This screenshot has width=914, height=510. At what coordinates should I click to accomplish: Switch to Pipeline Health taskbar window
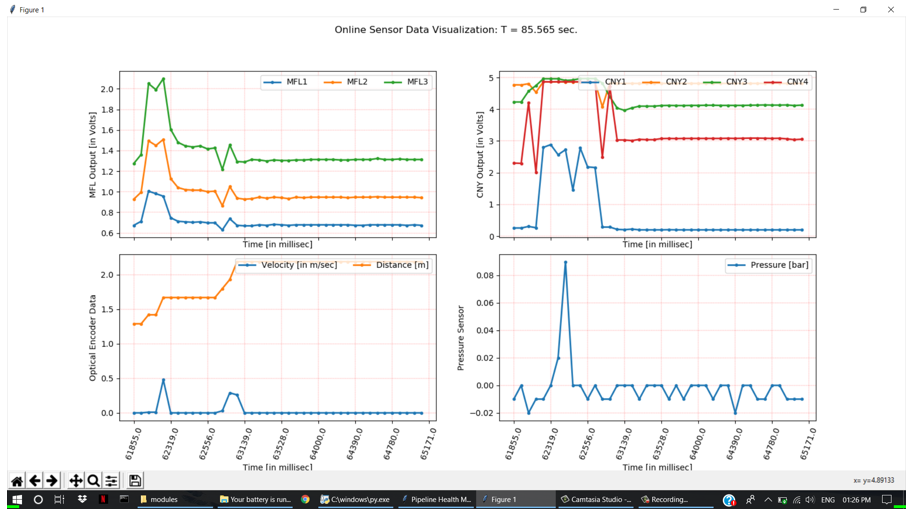point(436,500)
